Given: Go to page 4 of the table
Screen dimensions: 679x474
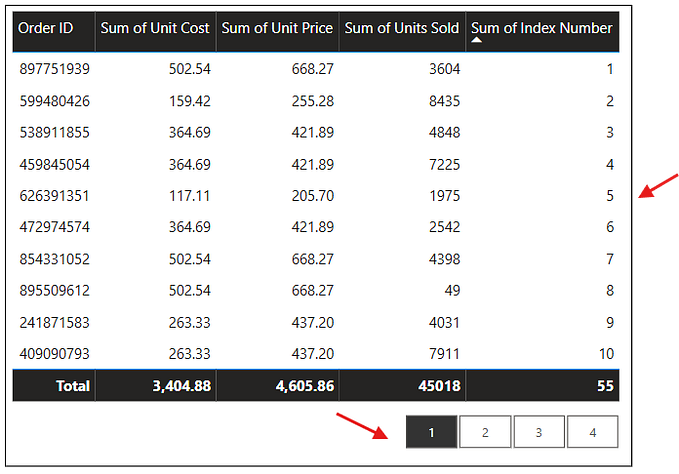Looking at the screenshot, I should (x=592, y=432).
